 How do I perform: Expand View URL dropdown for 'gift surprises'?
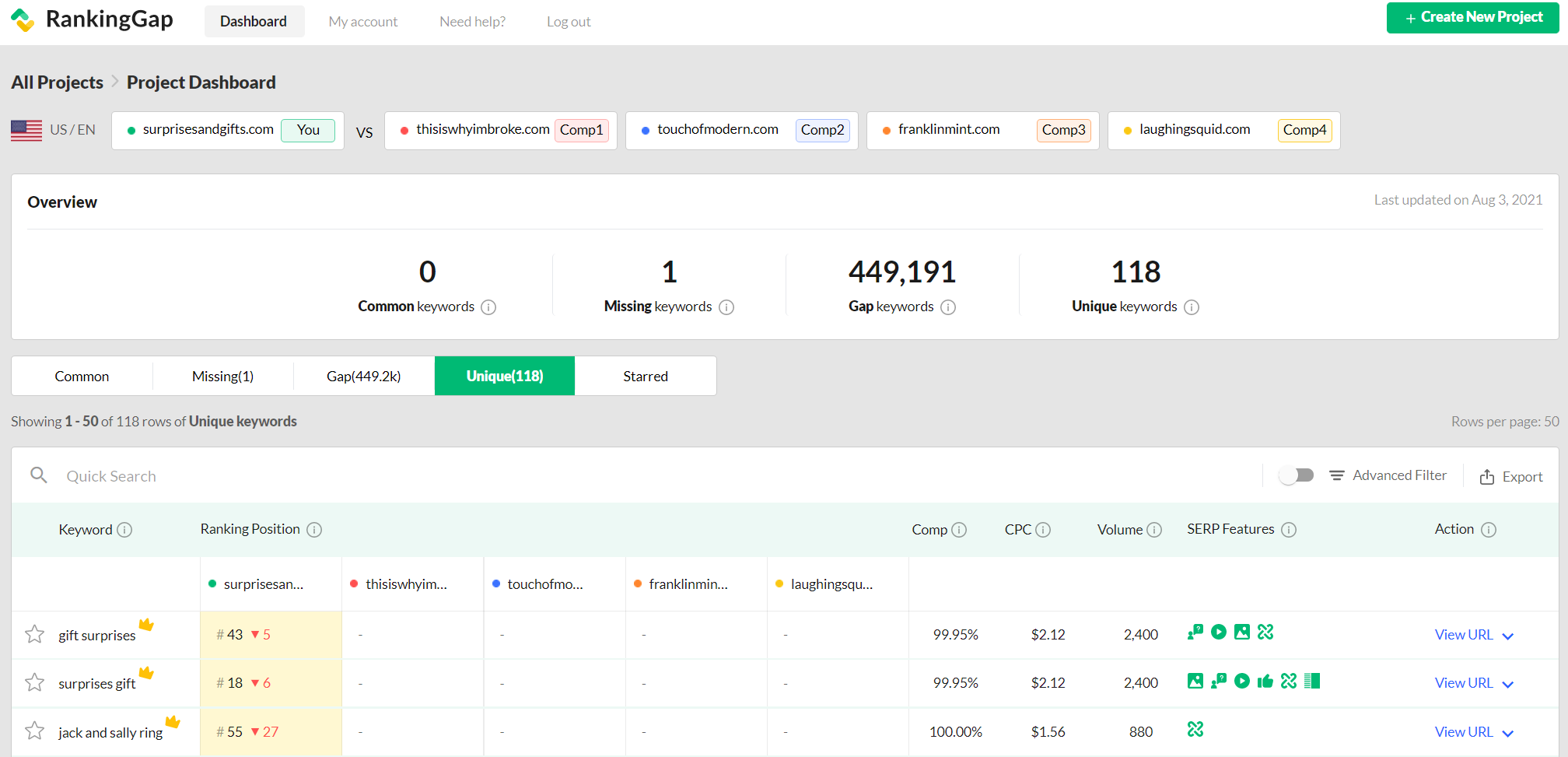[1508, 636]
